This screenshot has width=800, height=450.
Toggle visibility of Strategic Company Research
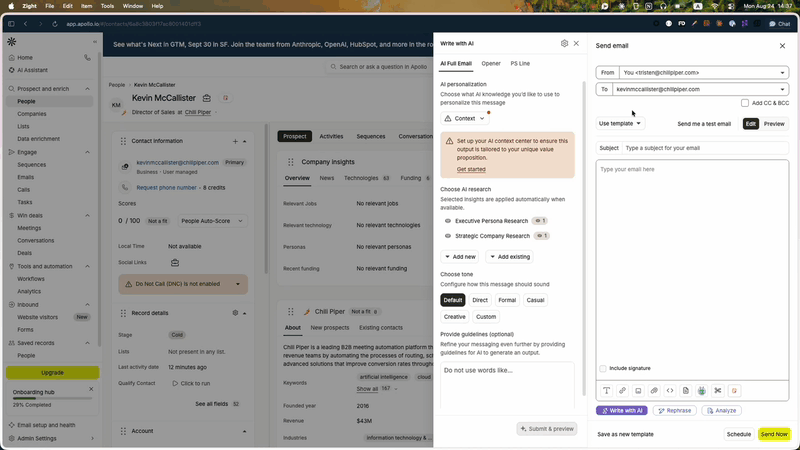[448, 236]
